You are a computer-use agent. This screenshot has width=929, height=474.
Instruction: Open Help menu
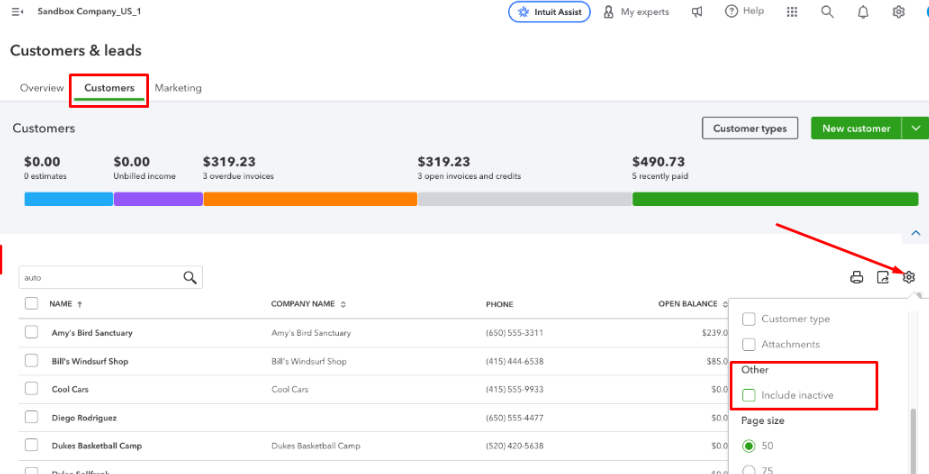click(745, 11)
